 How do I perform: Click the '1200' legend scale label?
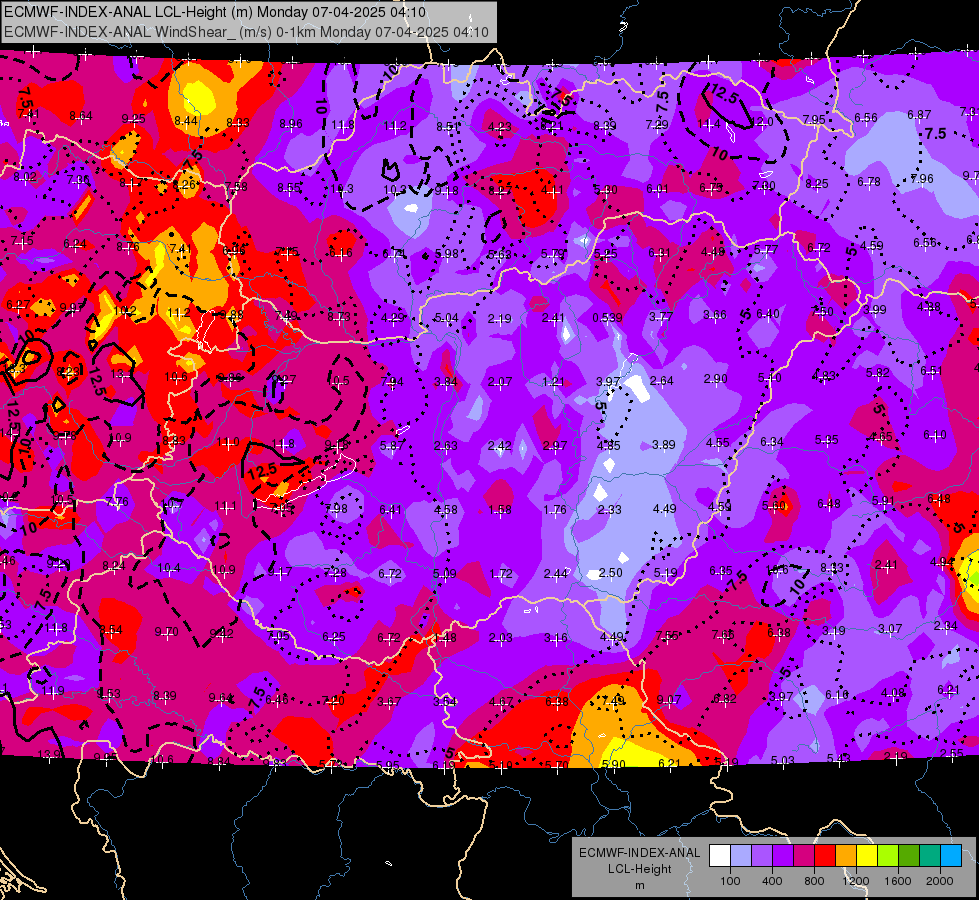pos(856,881)
